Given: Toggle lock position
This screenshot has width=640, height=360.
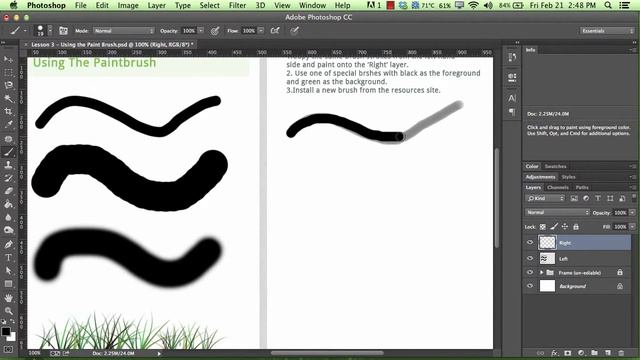Looking at the screenshot, I should pos(565,227).
